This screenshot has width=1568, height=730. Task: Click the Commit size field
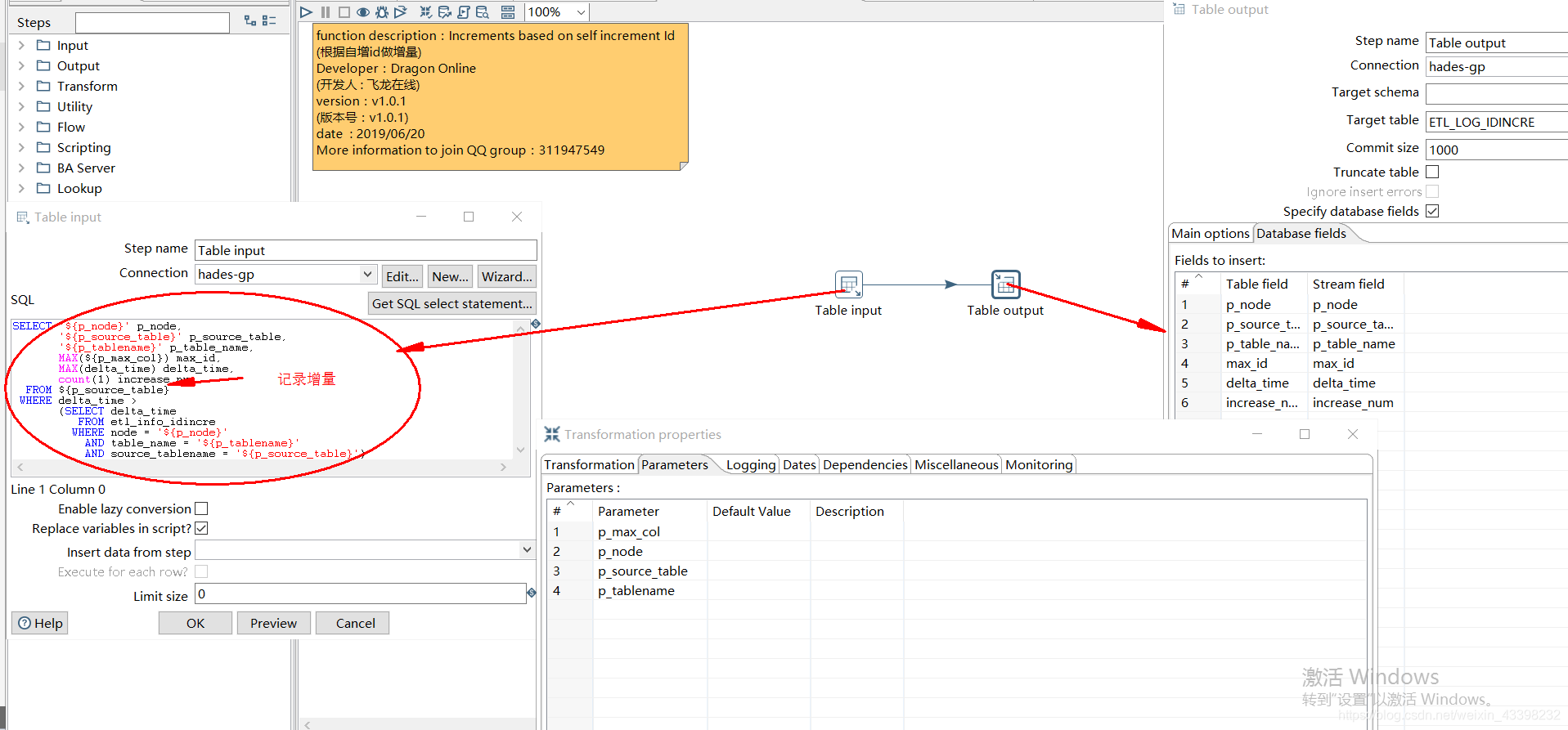point(1497,150)
